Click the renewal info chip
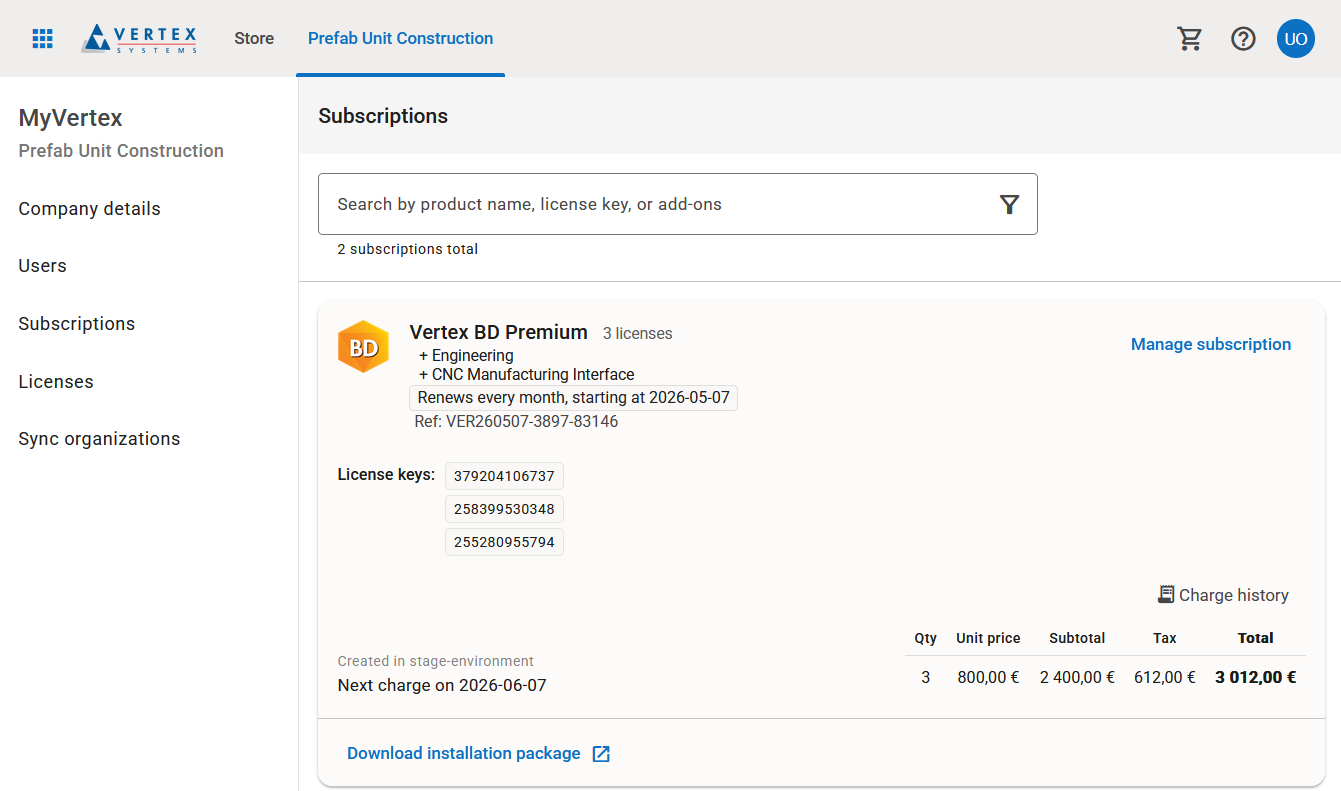 click(x=574, y=398)
